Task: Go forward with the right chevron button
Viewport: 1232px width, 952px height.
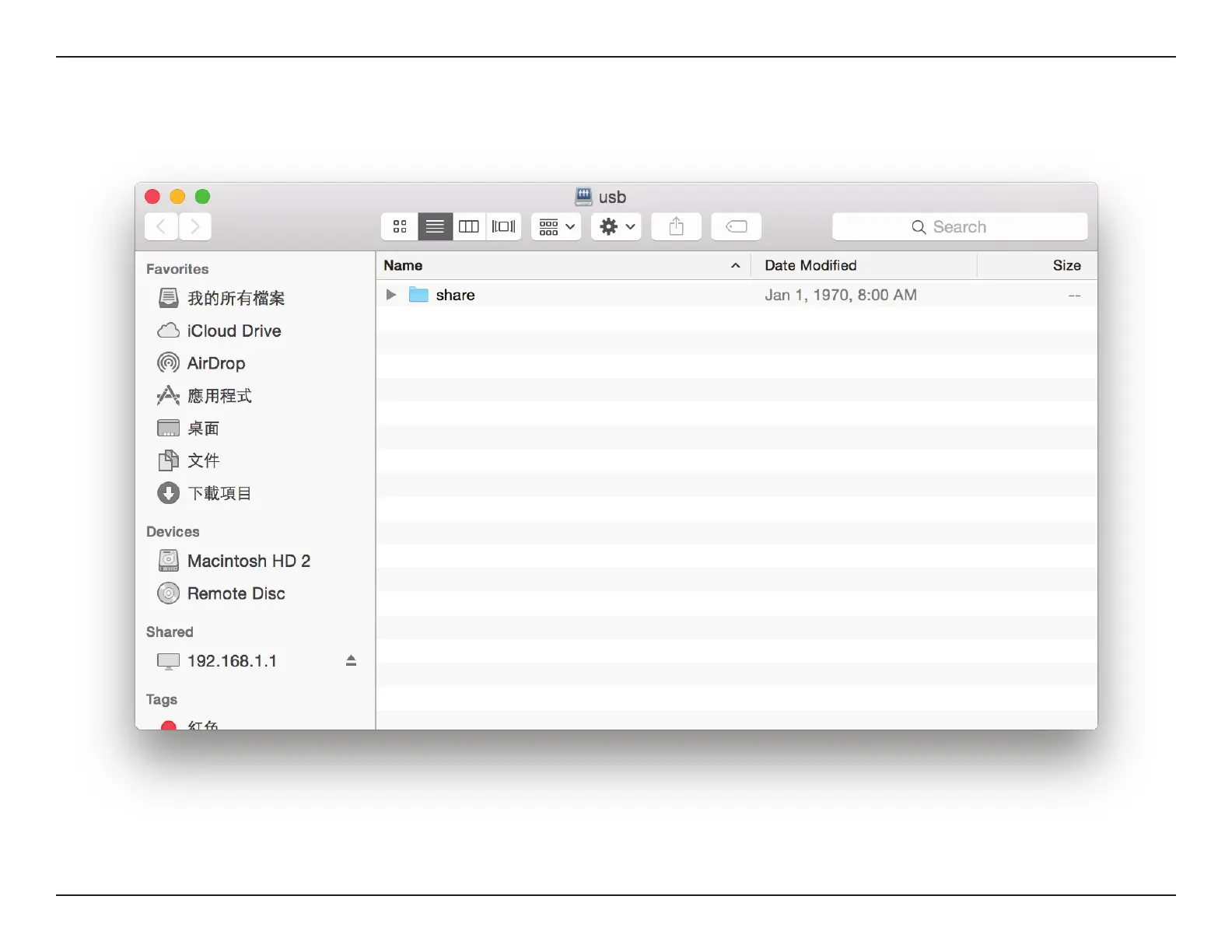Action: (x=195, y=226)
